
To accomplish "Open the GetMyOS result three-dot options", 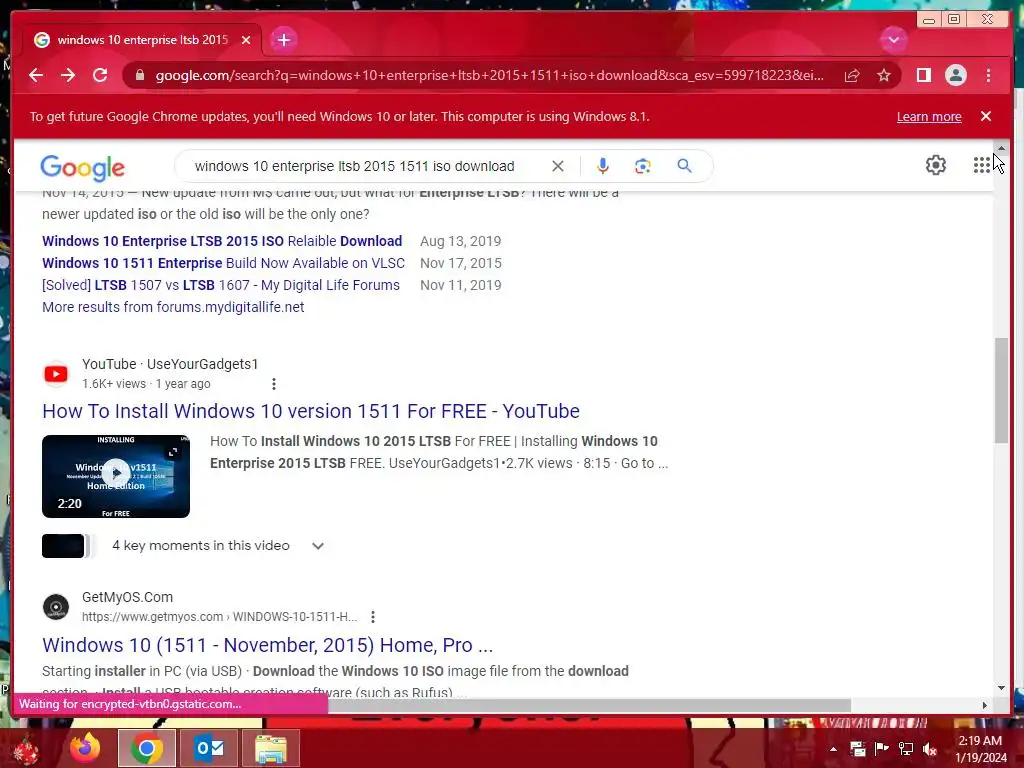I will click(372, 616).
